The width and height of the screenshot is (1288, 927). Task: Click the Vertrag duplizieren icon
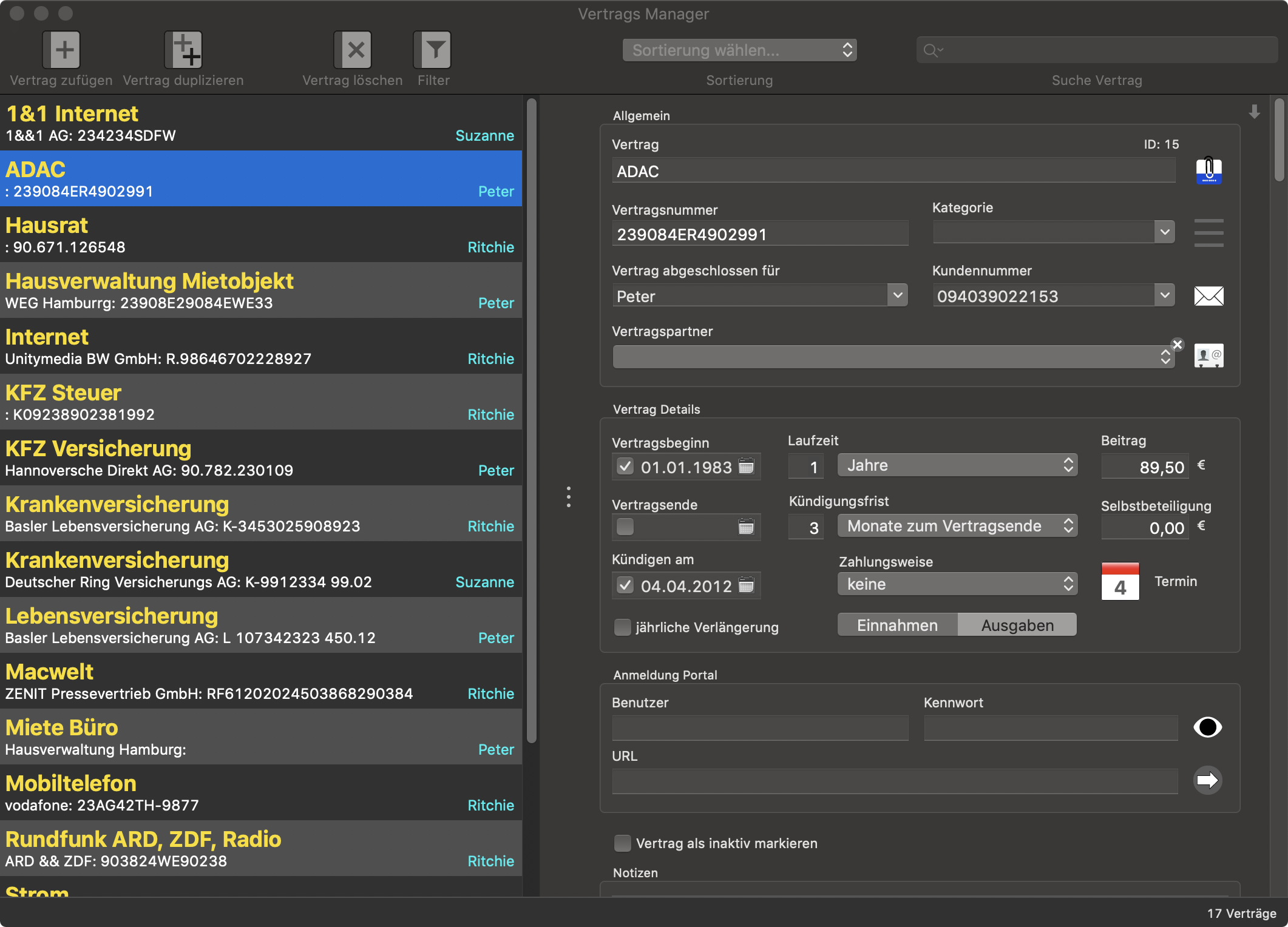pyautogui.click(x=183, y=50)
